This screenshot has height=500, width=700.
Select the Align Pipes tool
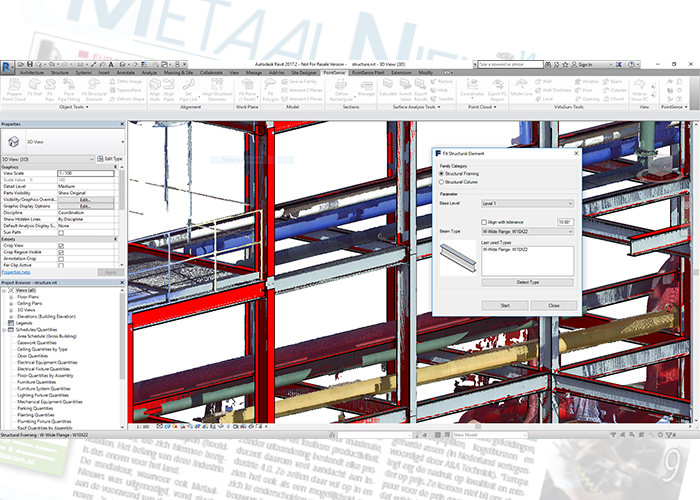pos(169,90)
